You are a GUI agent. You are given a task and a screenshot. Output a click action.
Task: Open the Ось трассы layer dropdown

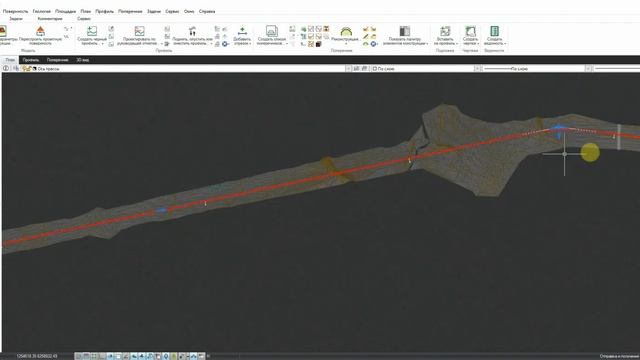coord(348,69)
